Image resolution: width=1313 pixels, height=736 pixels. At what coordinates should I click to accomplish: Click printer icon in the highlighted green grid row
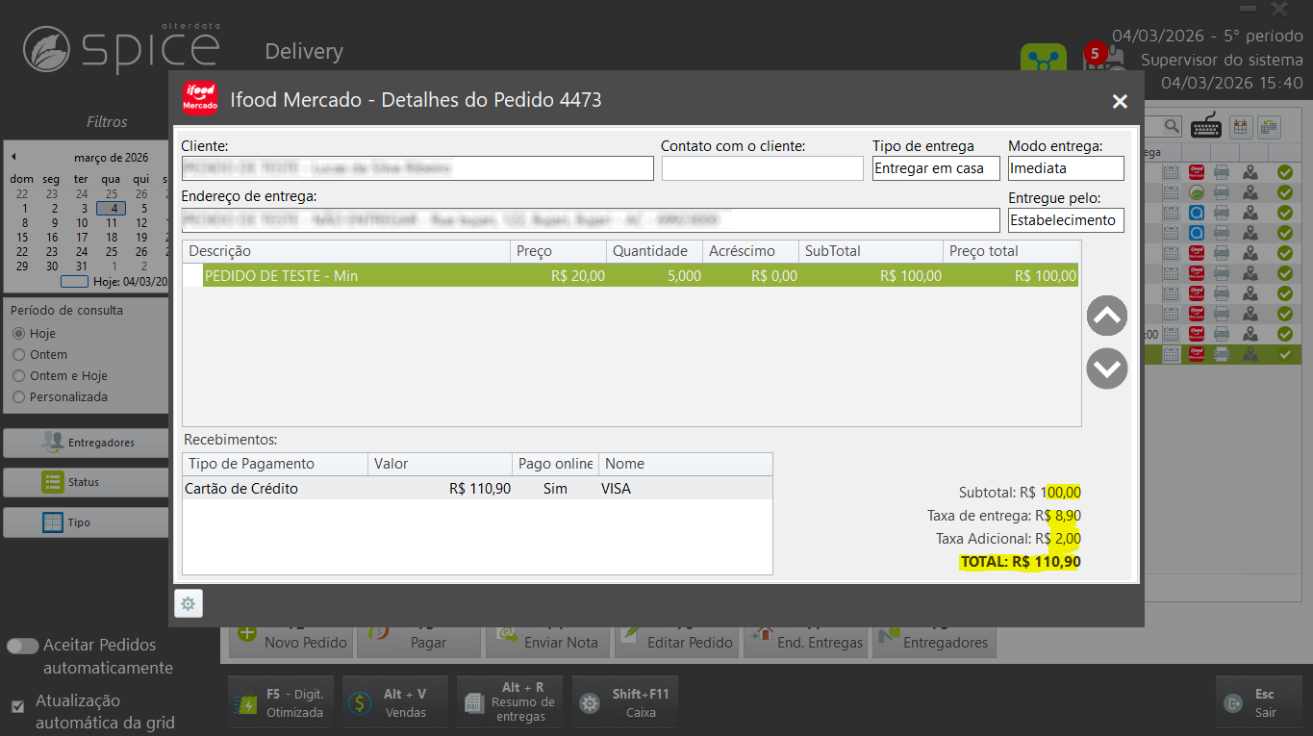click(x=1222, y=354)
